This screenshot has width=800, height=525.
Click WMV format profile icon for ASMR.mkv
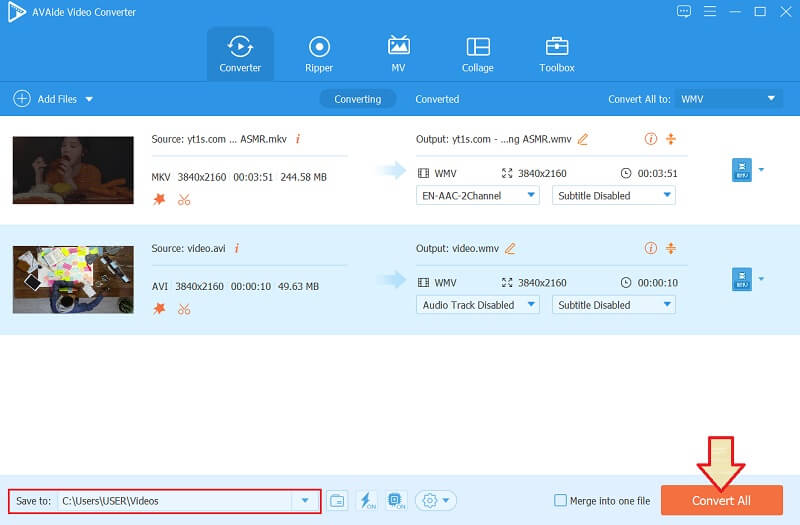[741, 170]
